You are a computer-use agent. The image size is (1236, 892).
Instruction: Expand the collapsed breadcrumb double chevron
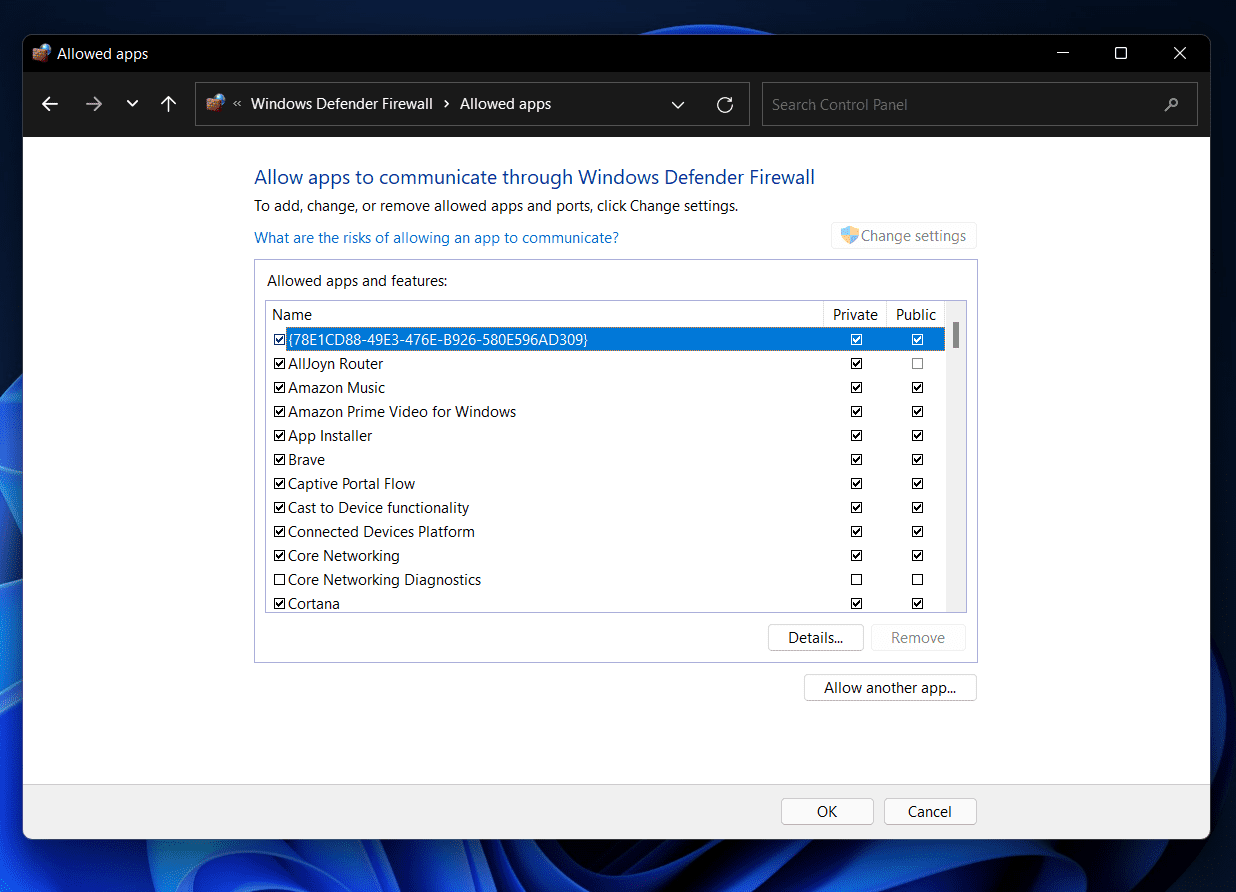point(236,104)
